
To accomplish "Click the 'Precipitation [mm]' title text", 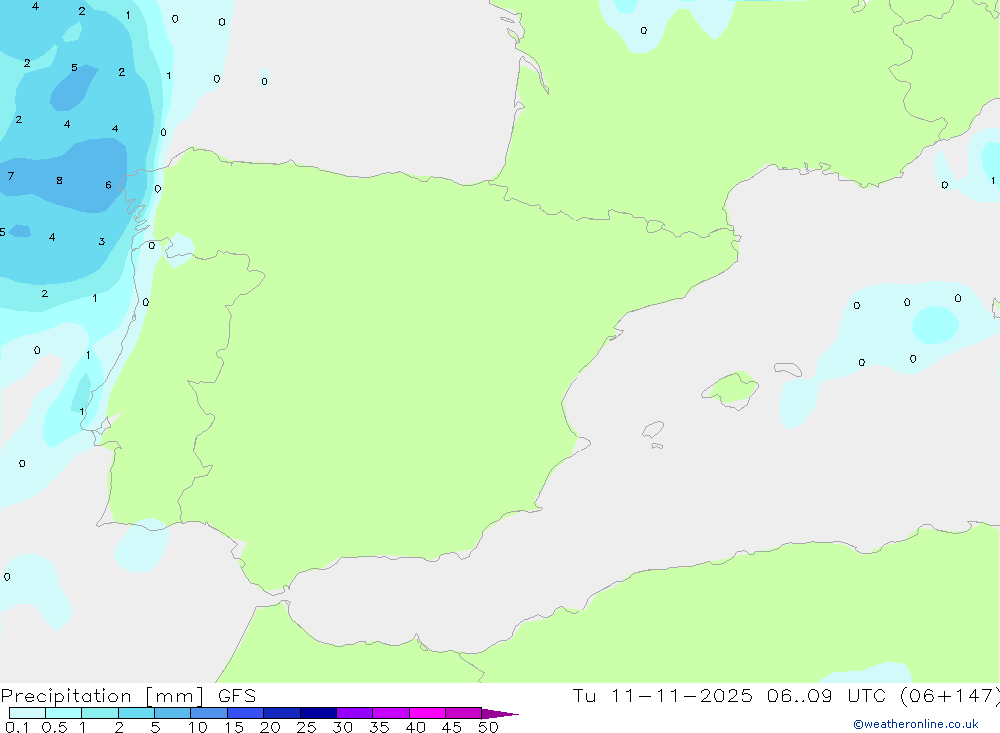I will [x=103, y=696].
